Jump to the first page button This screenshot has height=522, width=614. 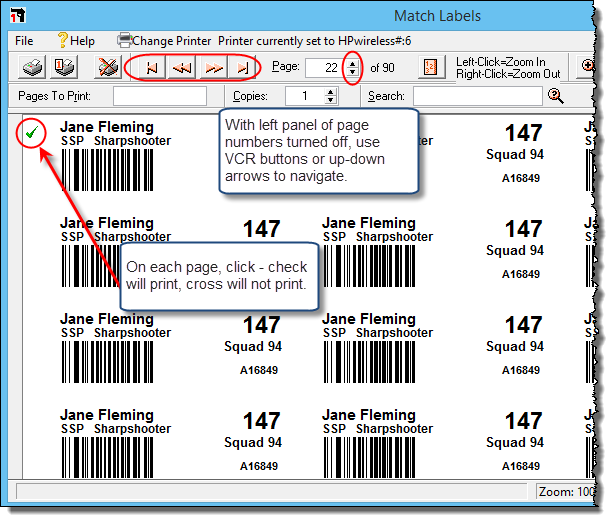point(152,67)
